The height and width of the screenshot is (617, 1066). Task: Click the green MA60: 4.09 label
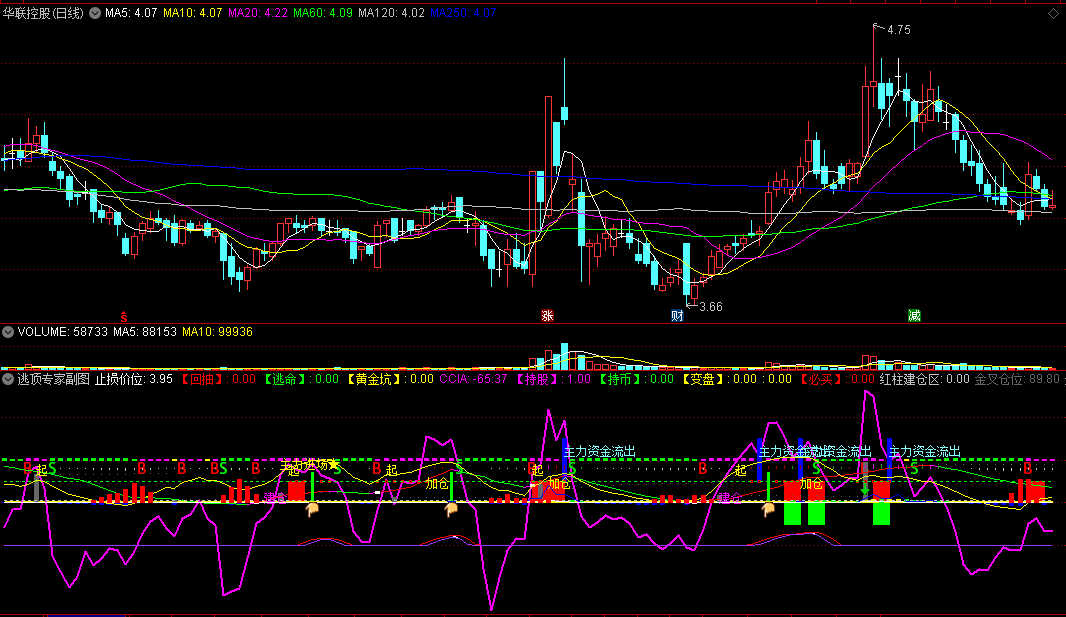323,13
